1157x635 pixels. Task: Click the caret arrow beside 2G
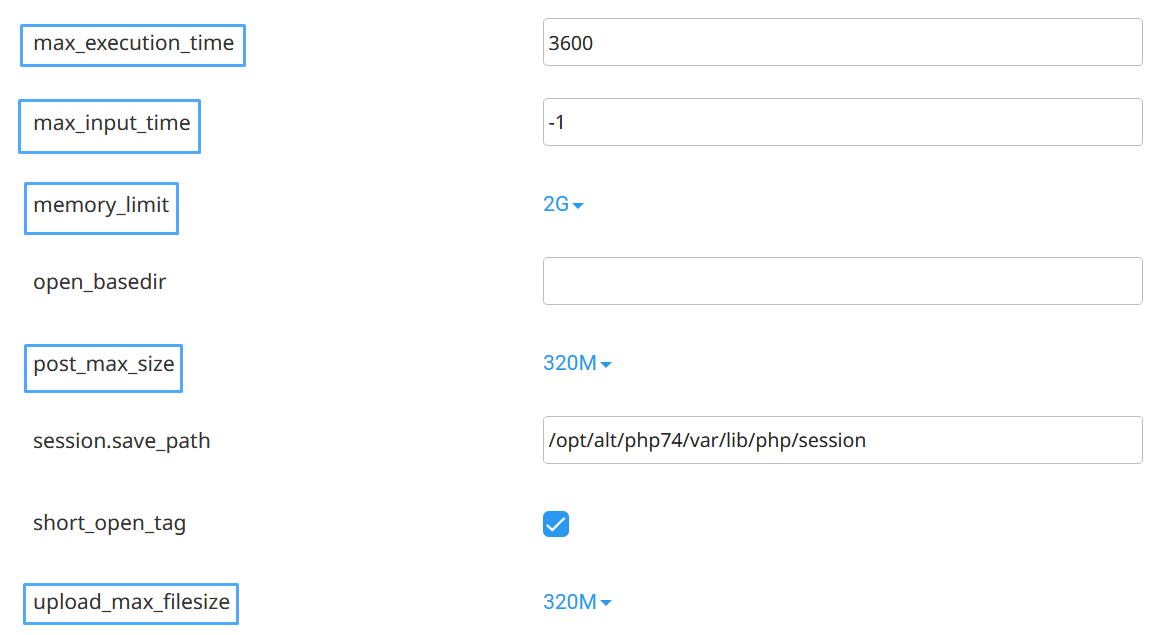pyautogui.click(x=578, y=206)
